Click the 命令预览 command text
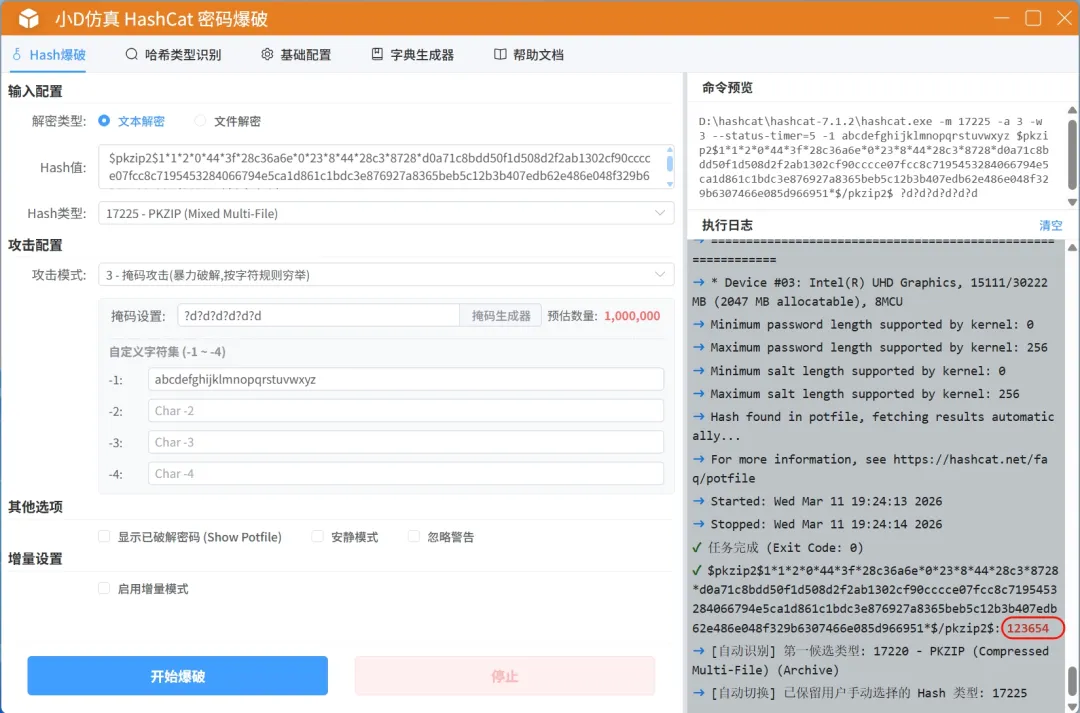 (x=873, y=156)
